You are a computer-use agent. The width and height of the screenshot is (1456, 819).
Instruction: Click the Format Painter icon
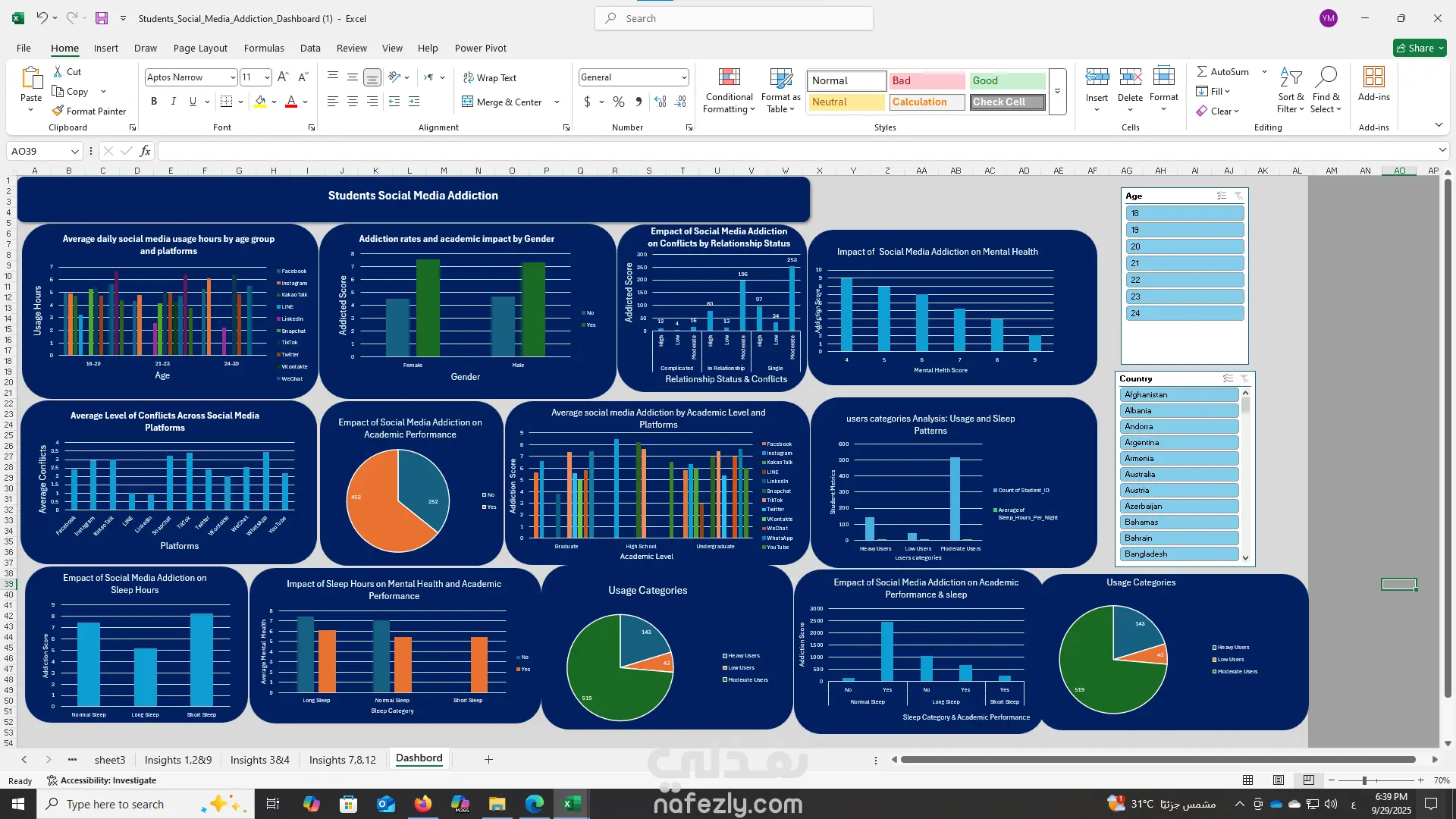58,111
